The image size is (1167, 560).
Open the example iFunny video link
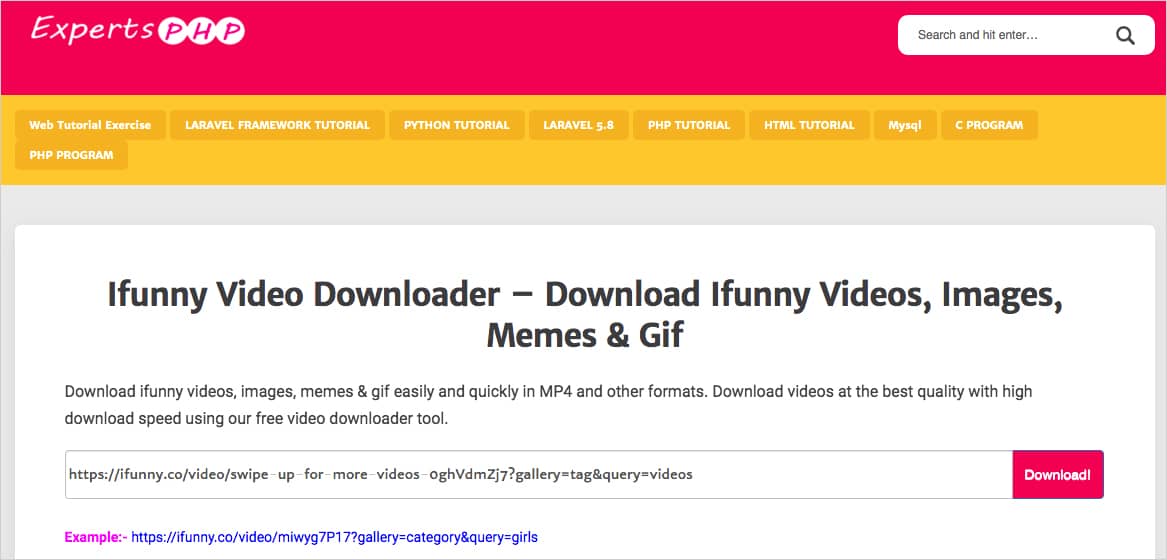(x=334, y=537)
